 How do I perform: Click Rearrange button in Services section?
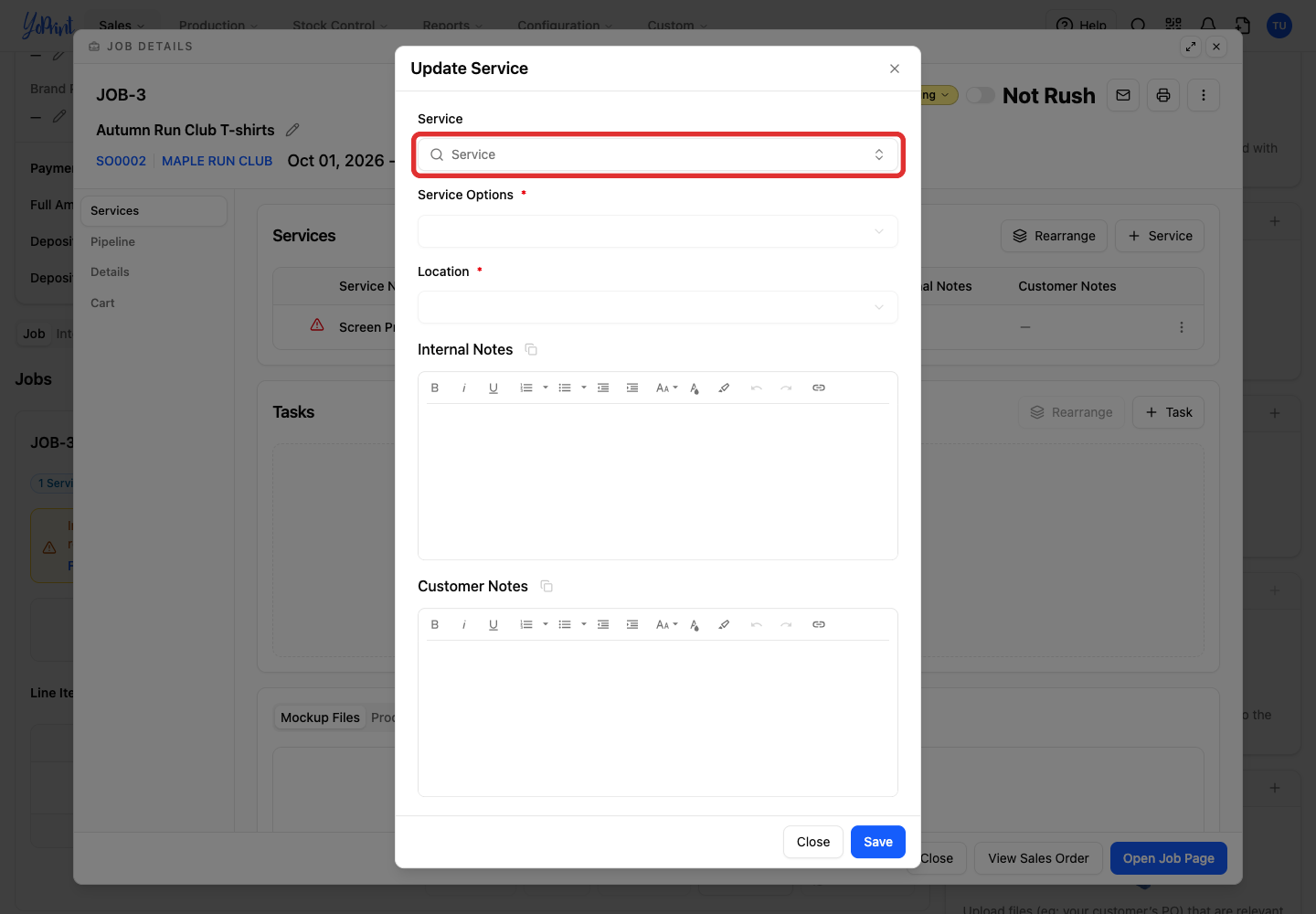[1054, 236]
